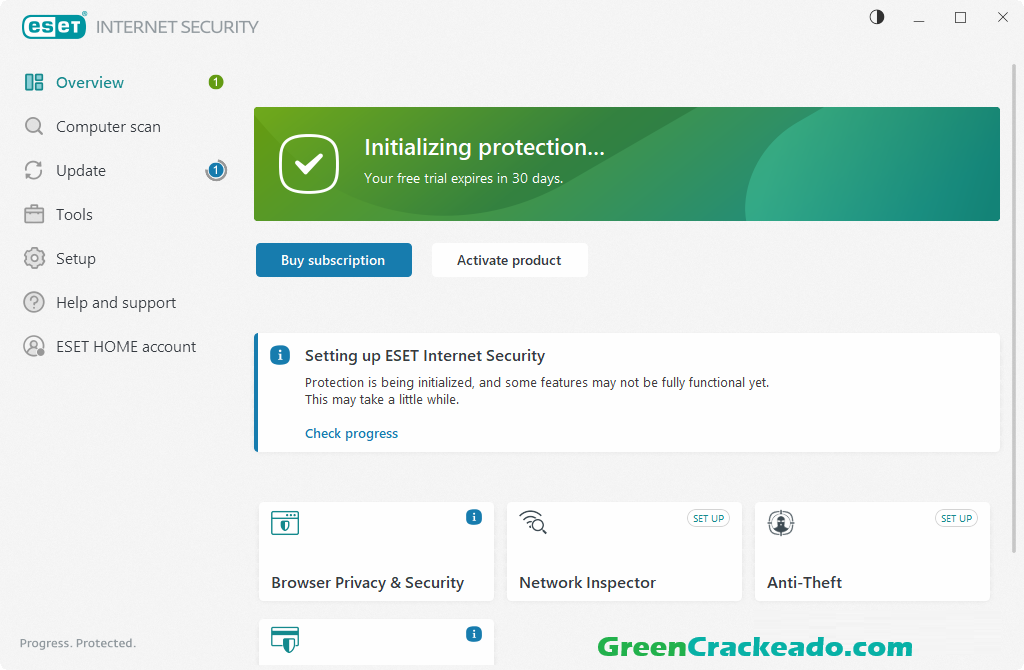Click the Setup gear icon
1024x670 pixels.
click(33, 258)
